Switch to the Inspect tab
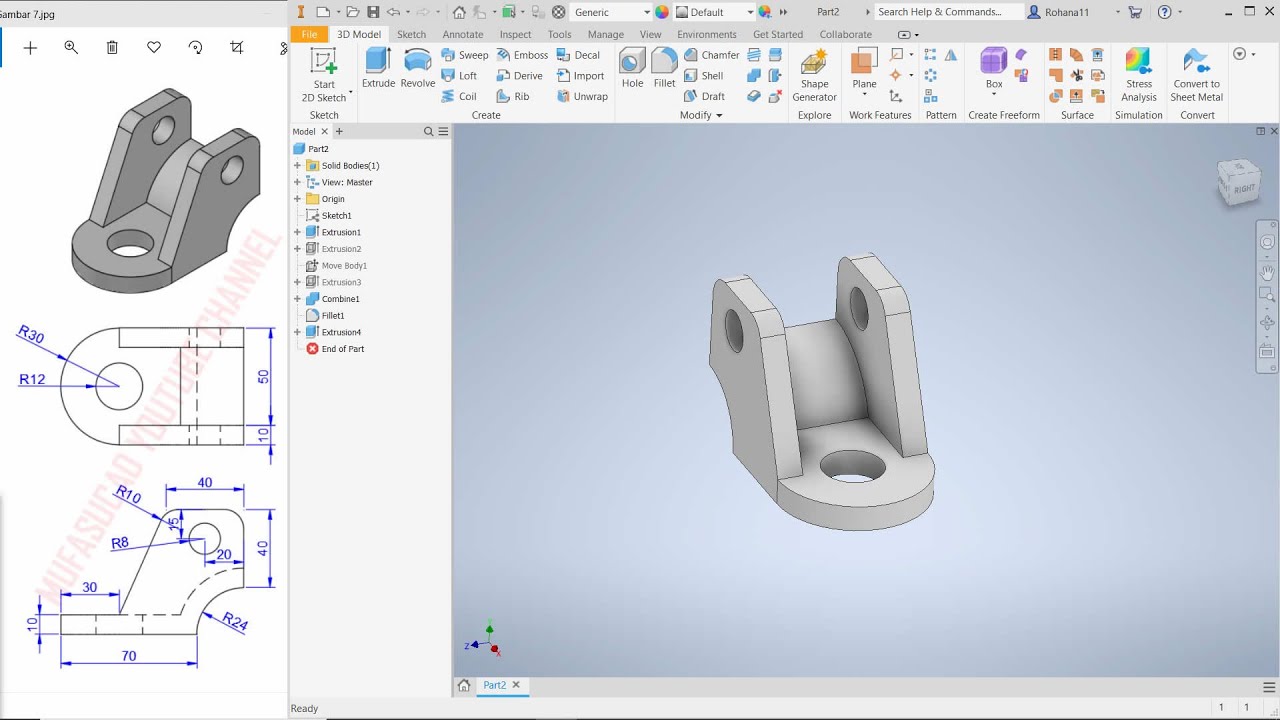1280x720 pixels. click(x=516, y=34)
